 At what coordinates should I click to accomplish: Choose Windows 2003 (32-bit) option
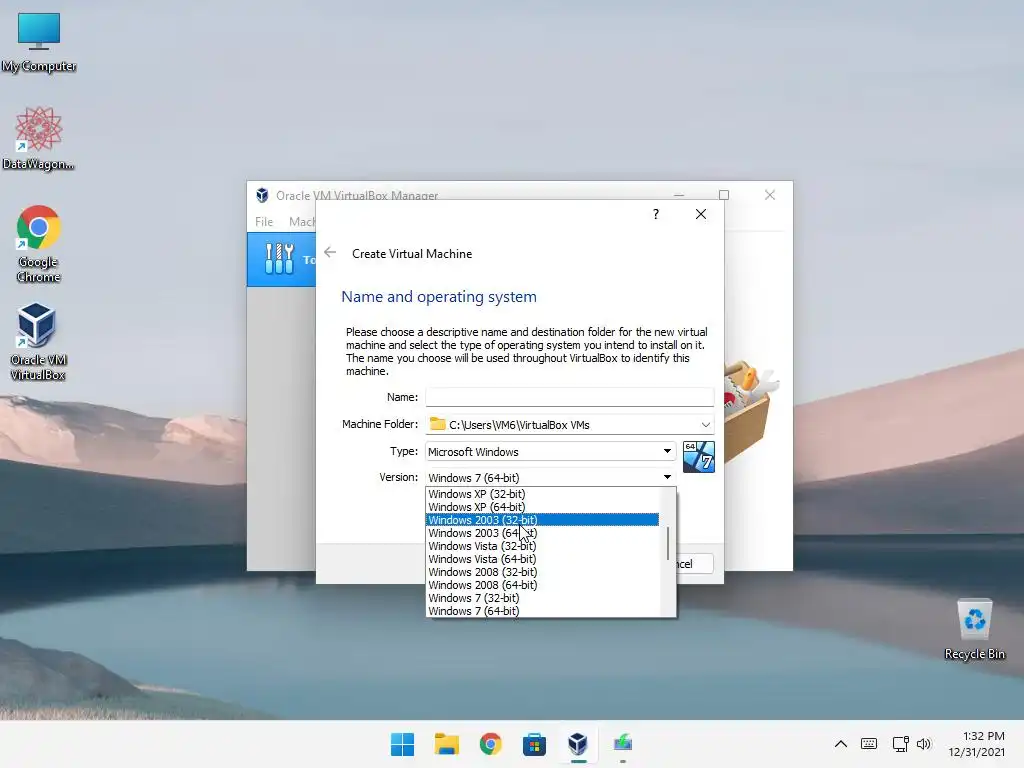point(543,520)
